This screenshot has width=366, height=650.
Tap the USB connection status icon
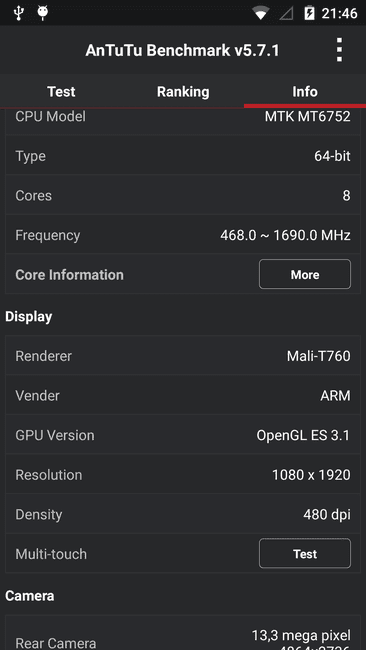point(18,13)
